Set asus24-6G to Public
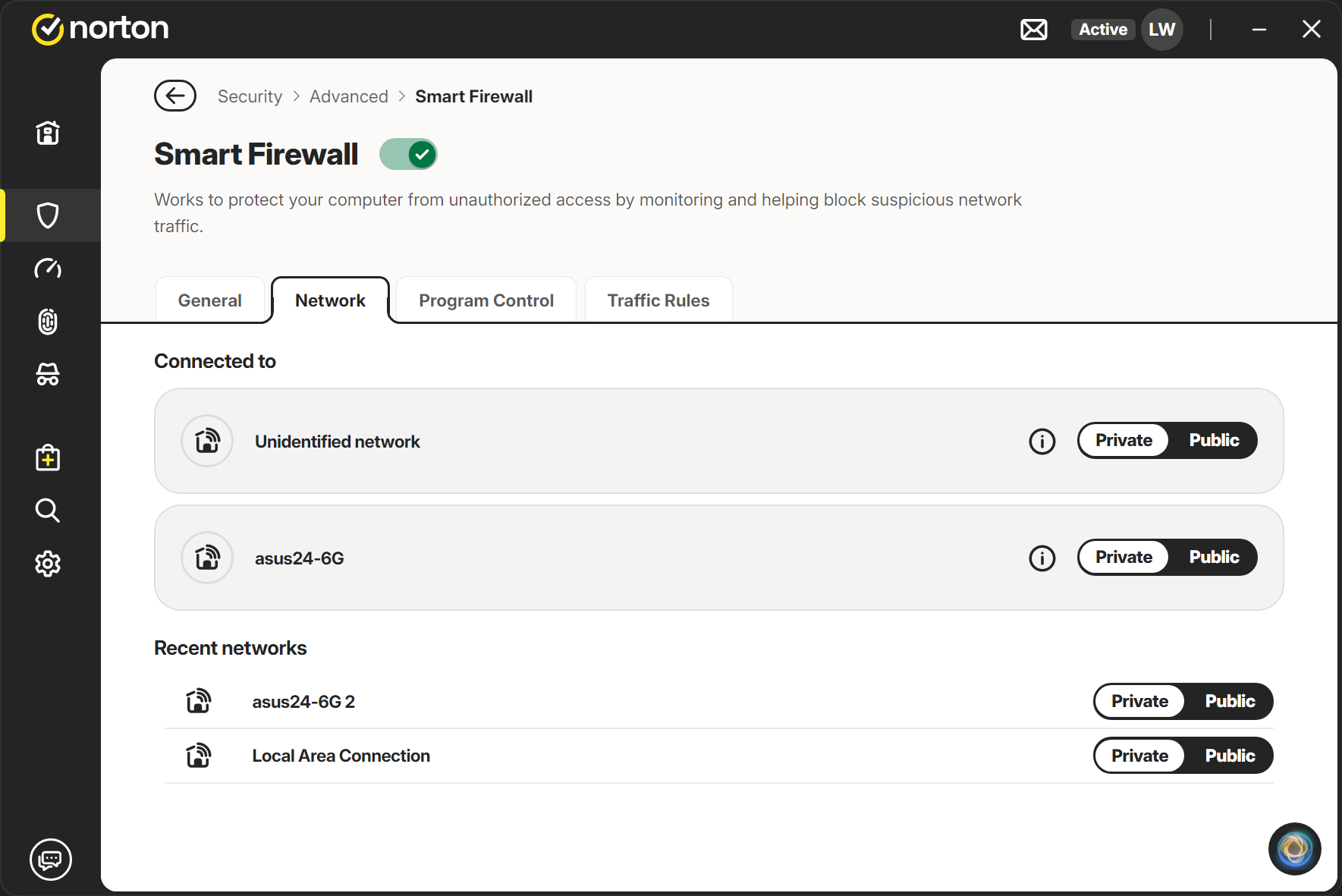 point(1214,557)
